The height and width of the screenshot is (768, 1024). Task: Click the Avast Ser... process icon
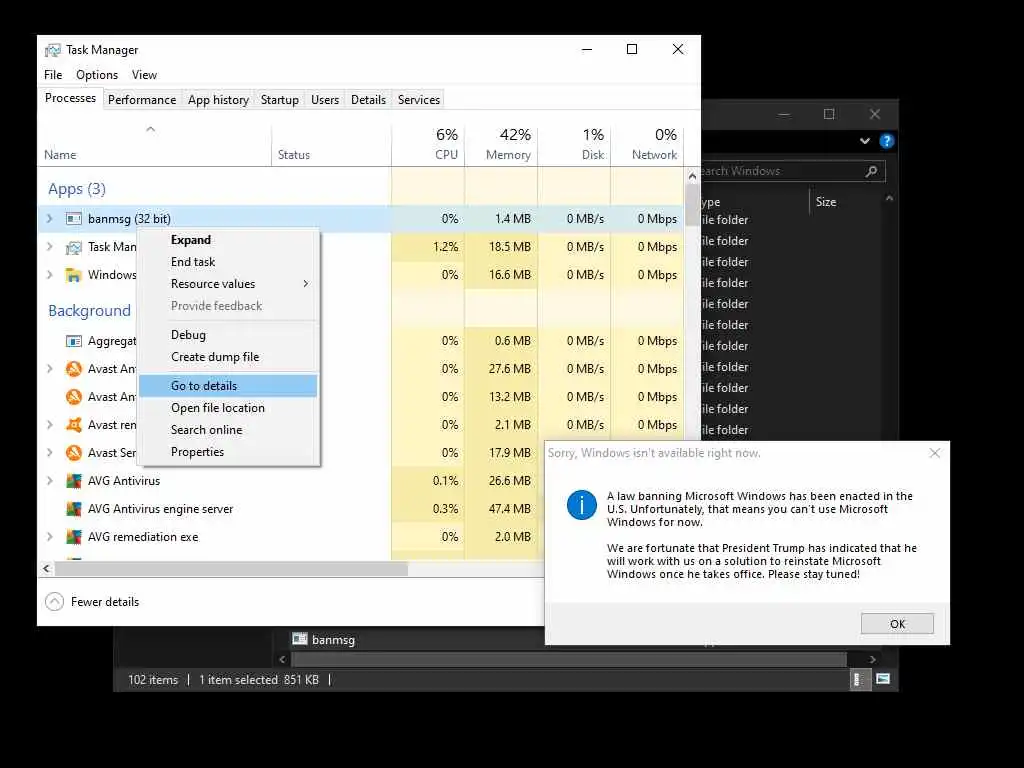(74, 453)
